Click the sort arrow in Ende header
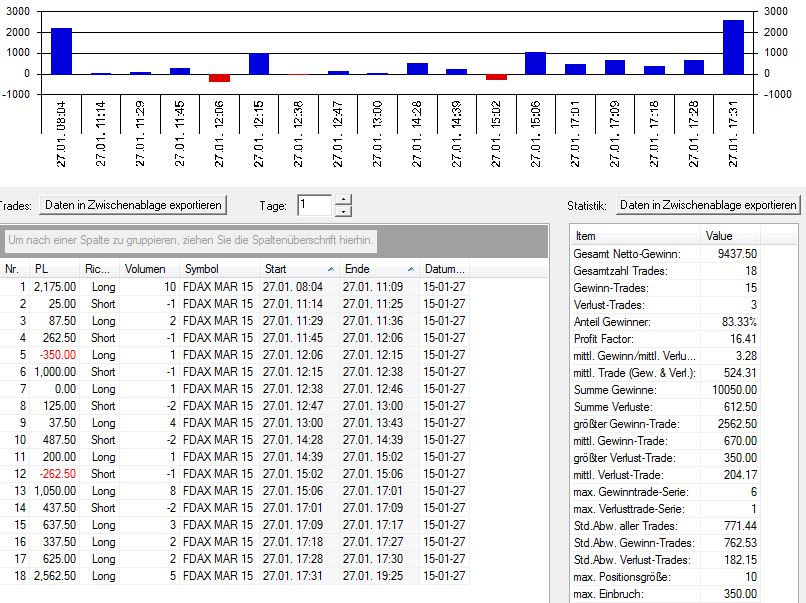This screenshot has height=603, width=806. (x=411, y=269)
